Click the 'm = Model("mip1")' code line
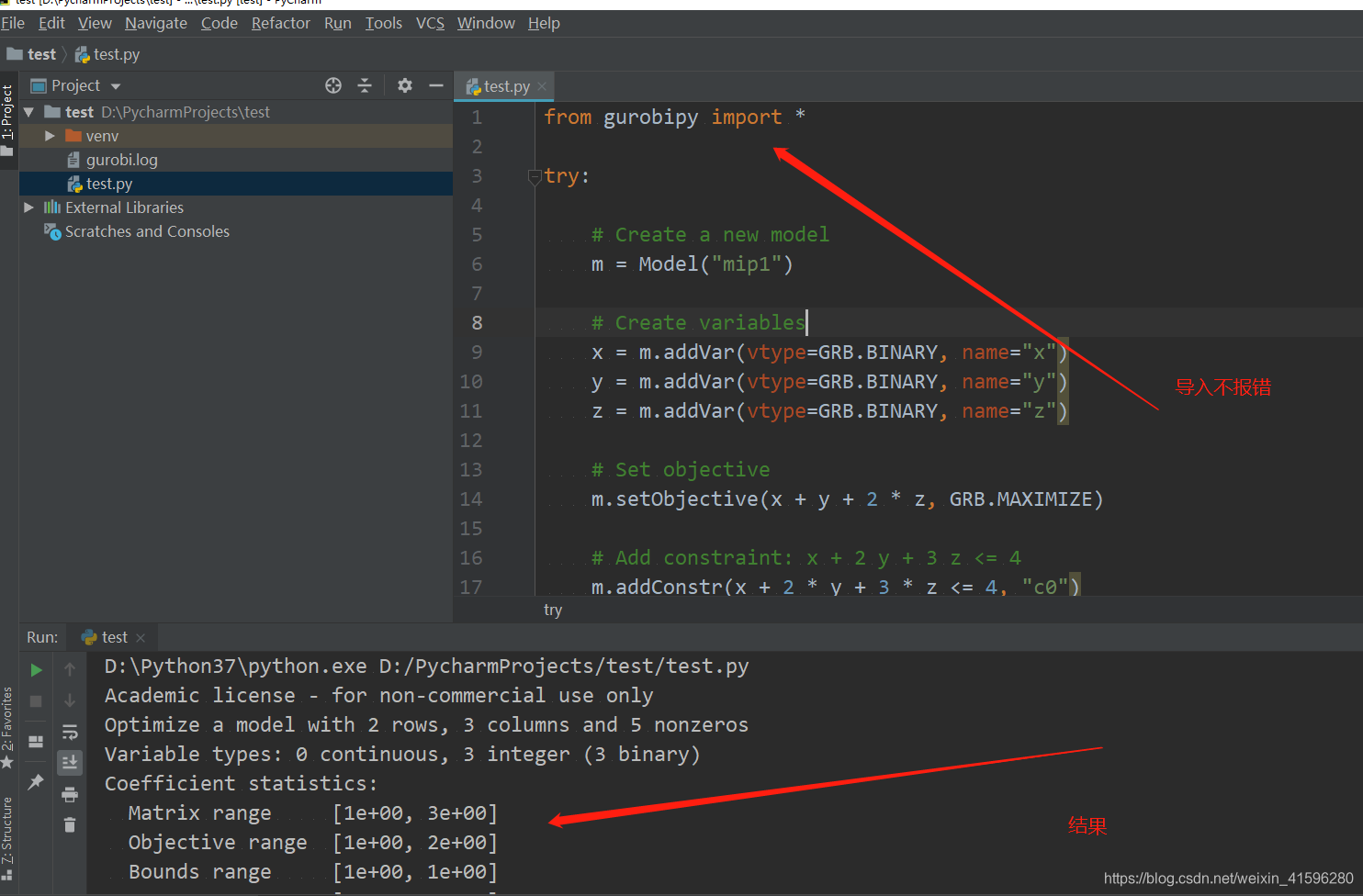The height and width of the screenshot is (896, 1363). pyautogui.click(x=693, y=264)
